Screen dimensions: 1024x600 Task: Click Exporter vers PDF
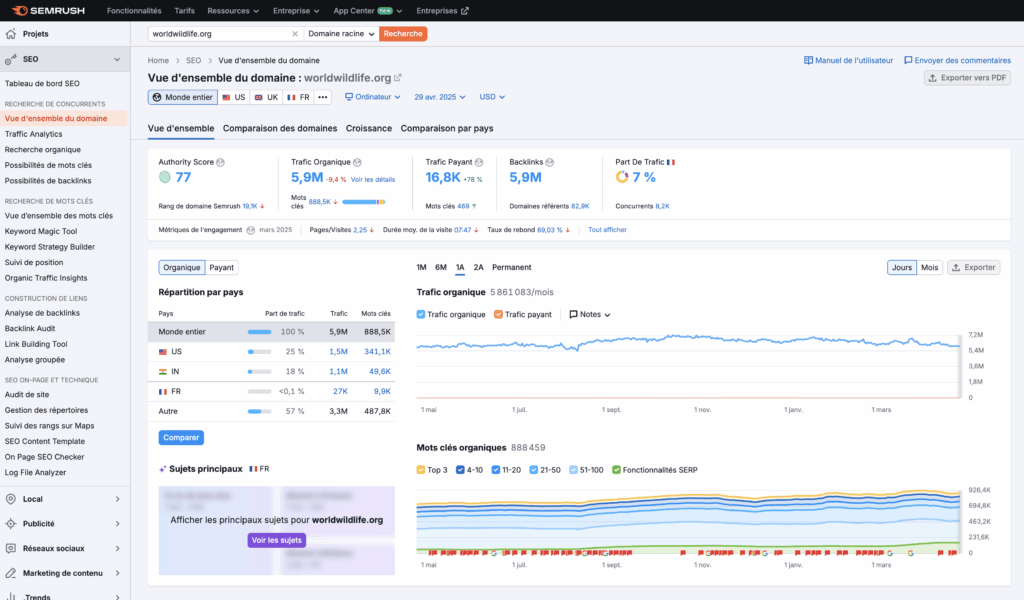pos(967,78)
